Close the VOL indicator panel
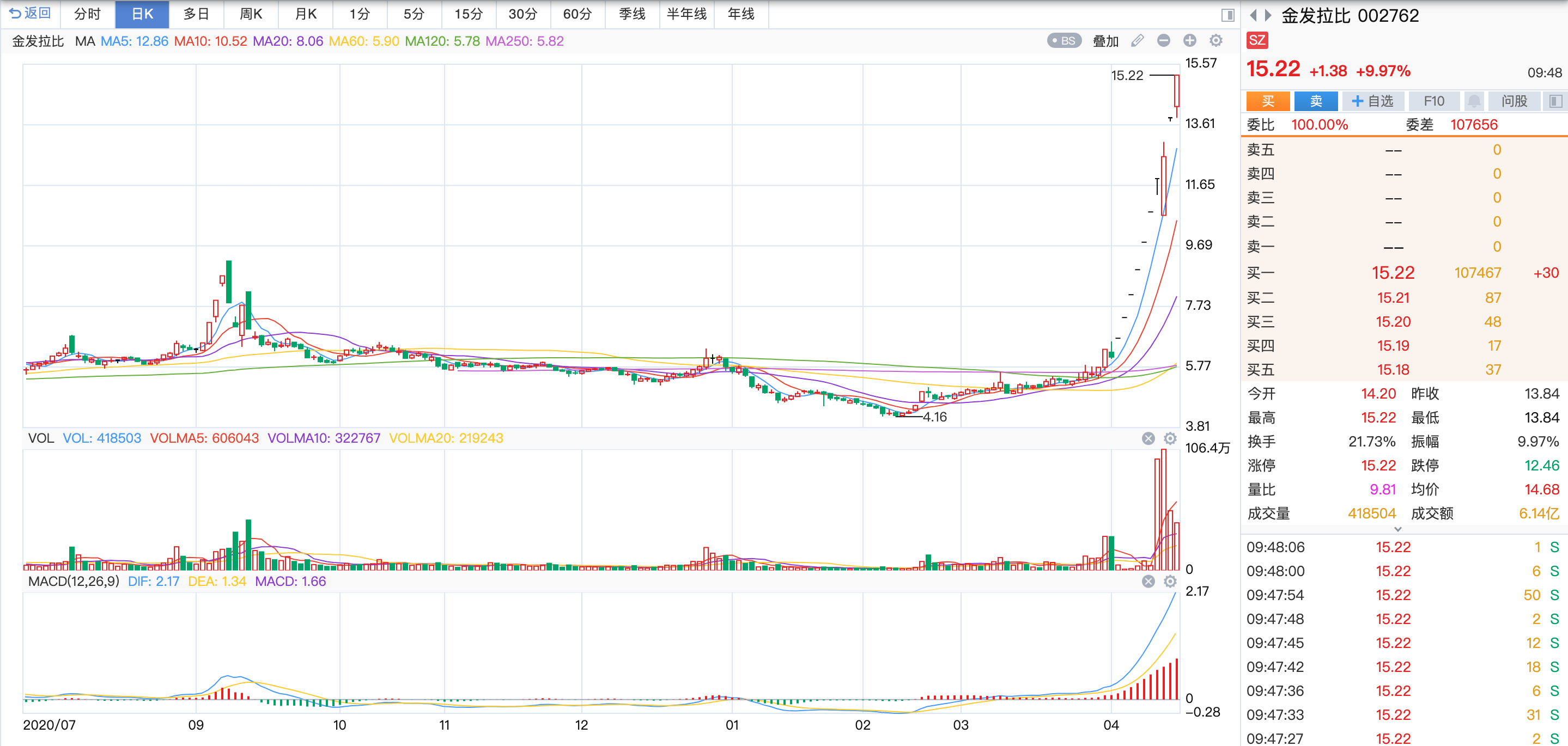Screen dimensions: 1568x746 (x=1148, y=439)
